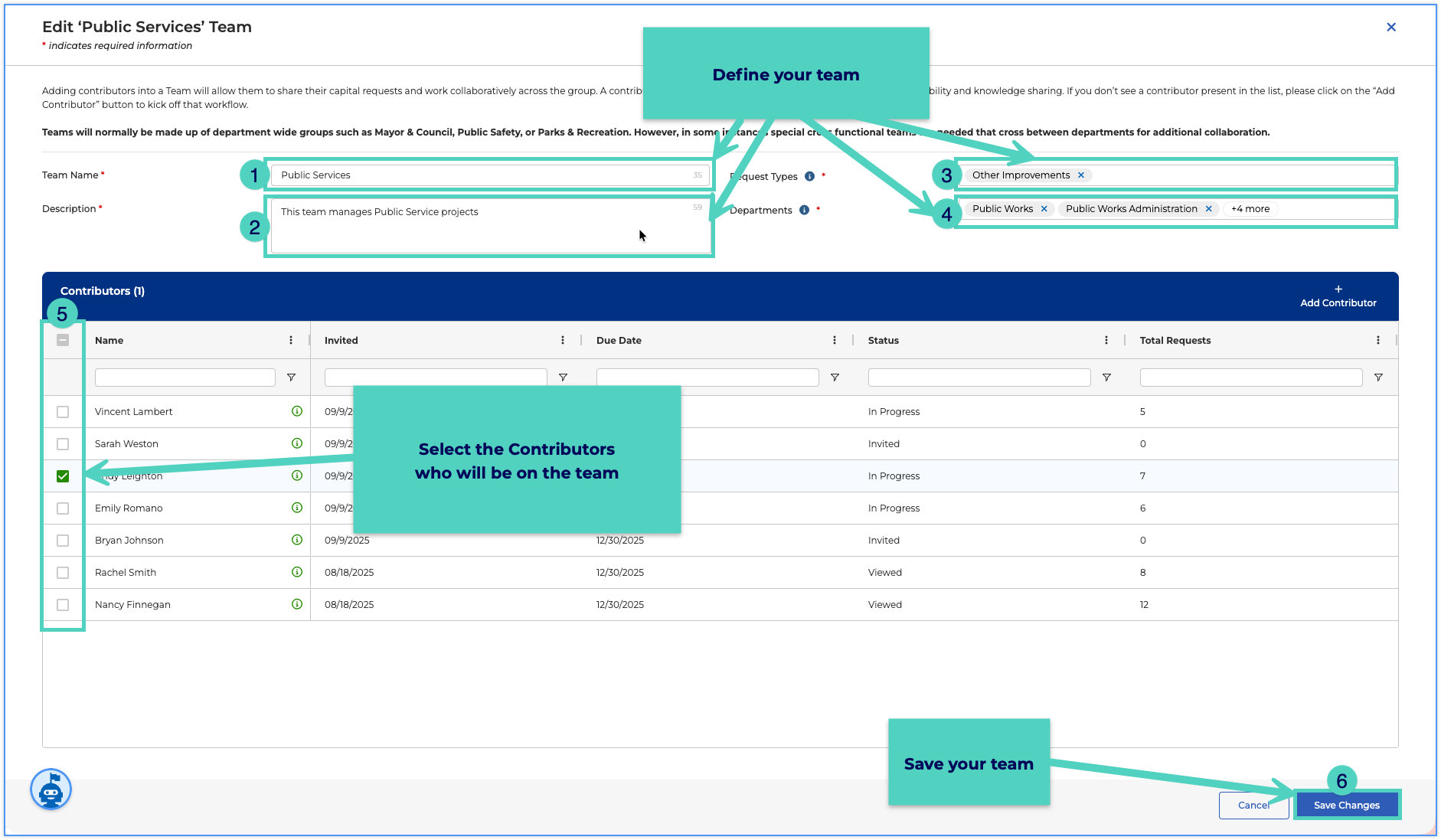Click Emily Romano's total requests value 6
The height and width of the screenshot is (840, 1441).
pyautogui.click(x=1143, y=508)
